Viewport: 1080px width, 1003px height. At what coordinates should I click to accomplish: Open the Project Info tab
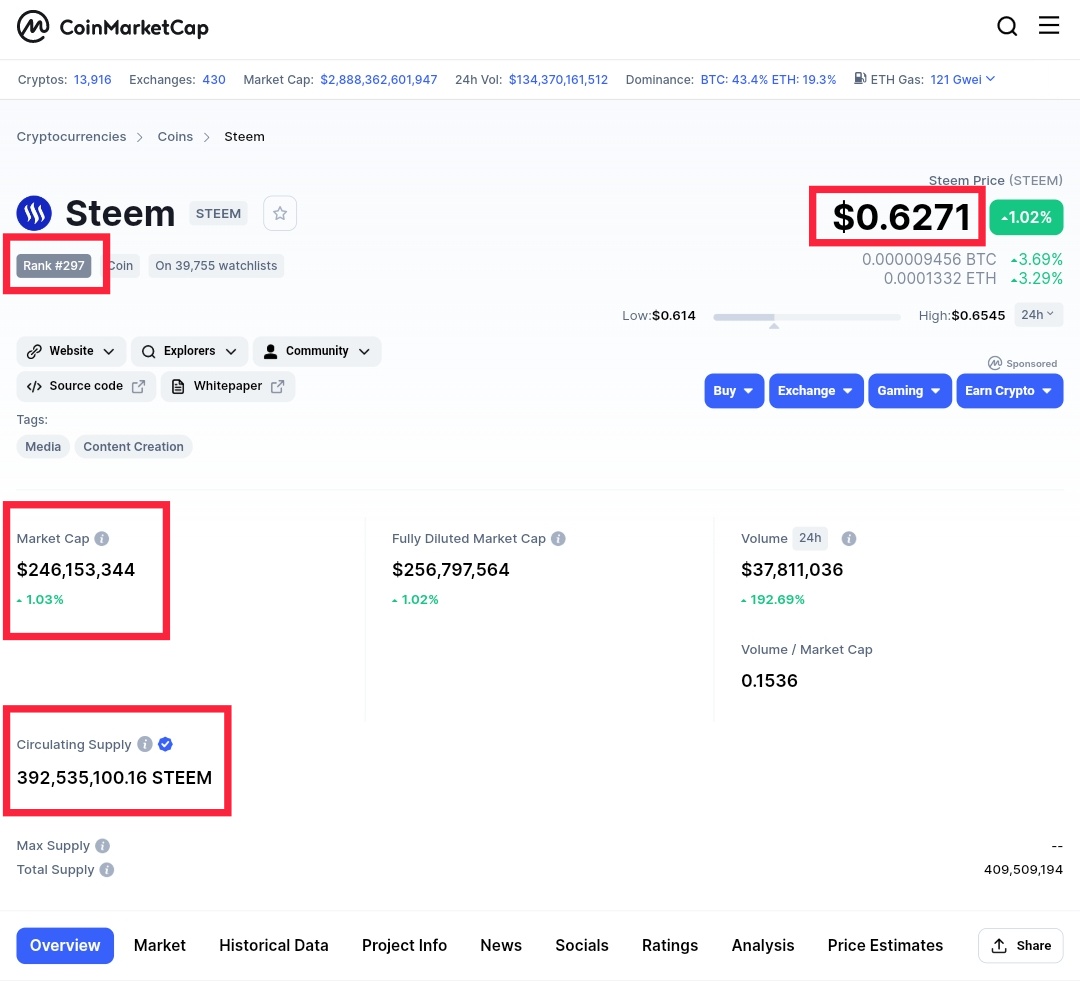404,945
